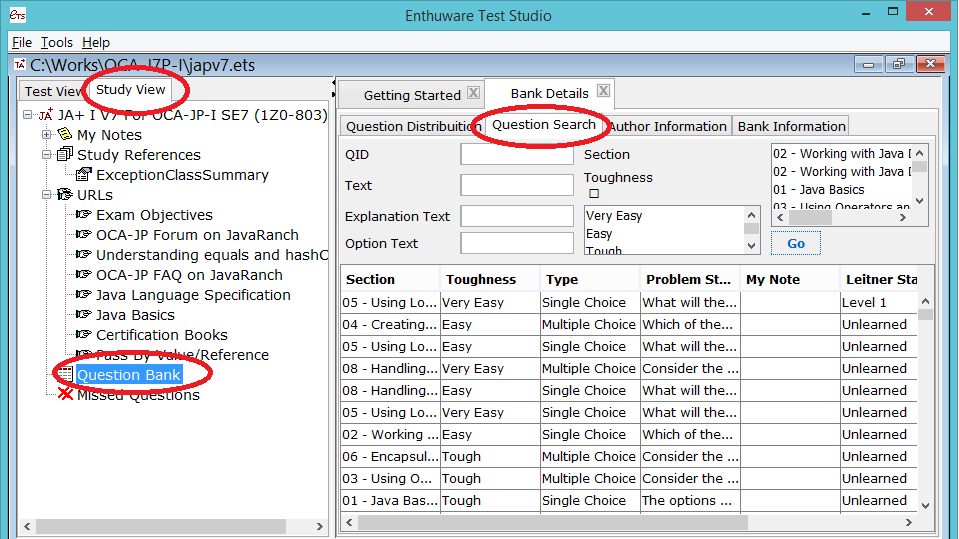Close the Bank Details tab
This screenshot has height=539, width=959.
tap(603, 91)
